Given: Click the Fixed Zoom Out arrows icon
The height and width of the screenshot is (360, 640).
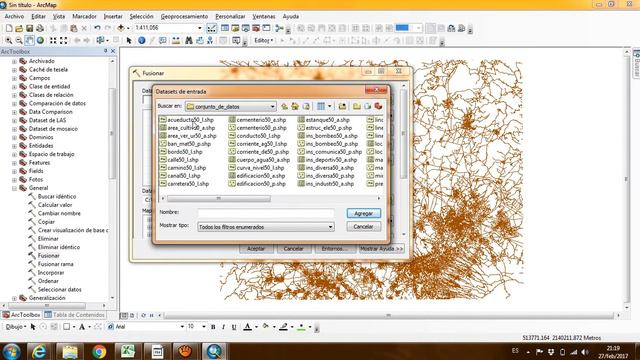Looking at the screenshot, I should tap(64, 40).
